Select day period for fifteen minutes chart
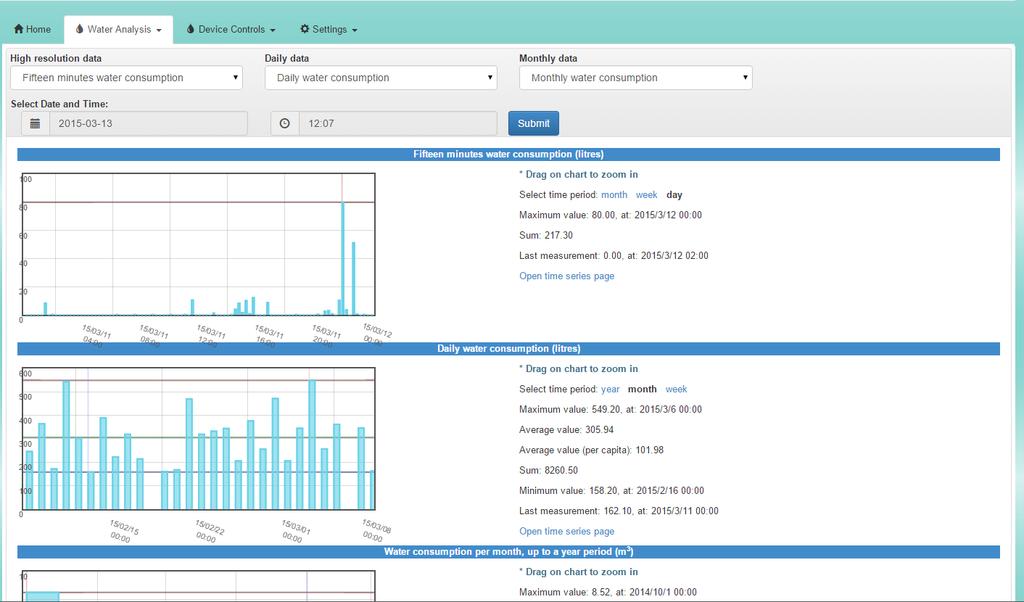This screenshot has height=602, width=1024. coord(674,195)
